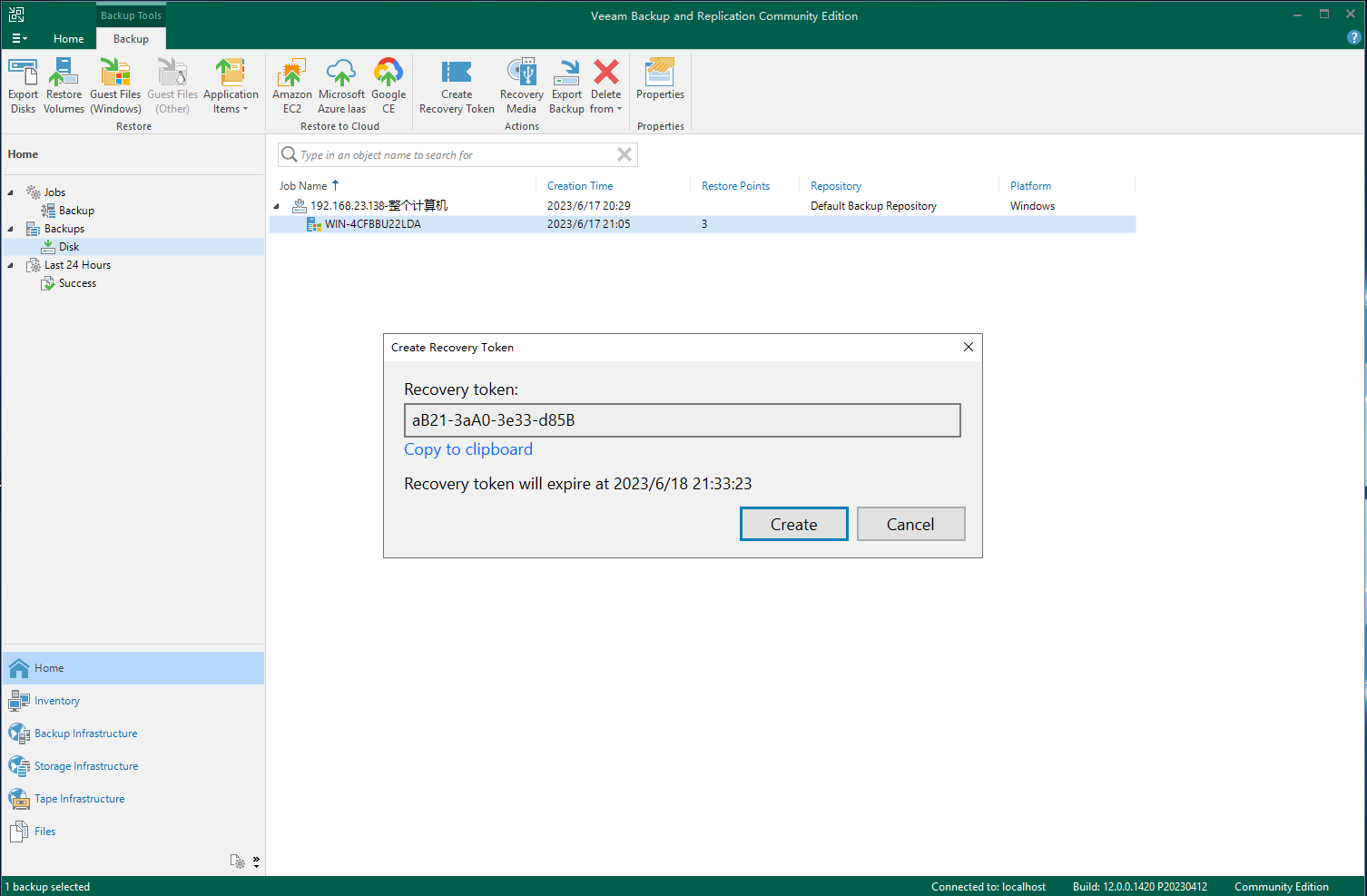Click Default Backup Repository cell
The width and height of the screenshot is (1367, 896).
(x=873, y=206)
